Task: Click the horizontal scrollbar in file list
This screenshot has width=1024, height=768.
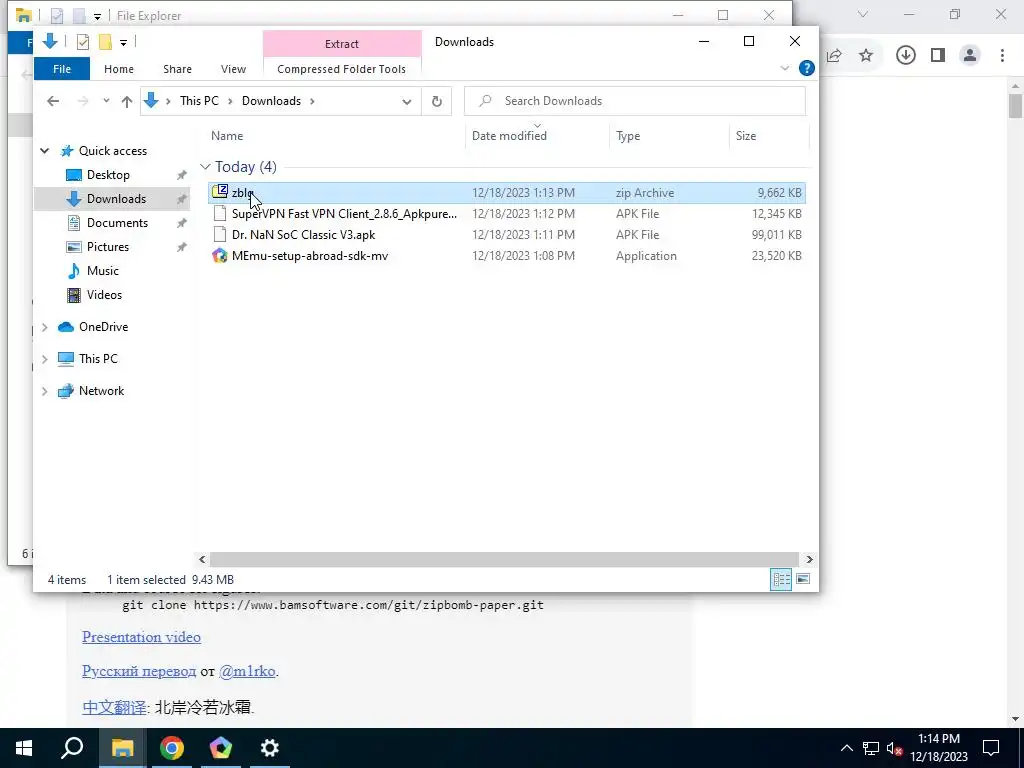Action: click(504, 560)
